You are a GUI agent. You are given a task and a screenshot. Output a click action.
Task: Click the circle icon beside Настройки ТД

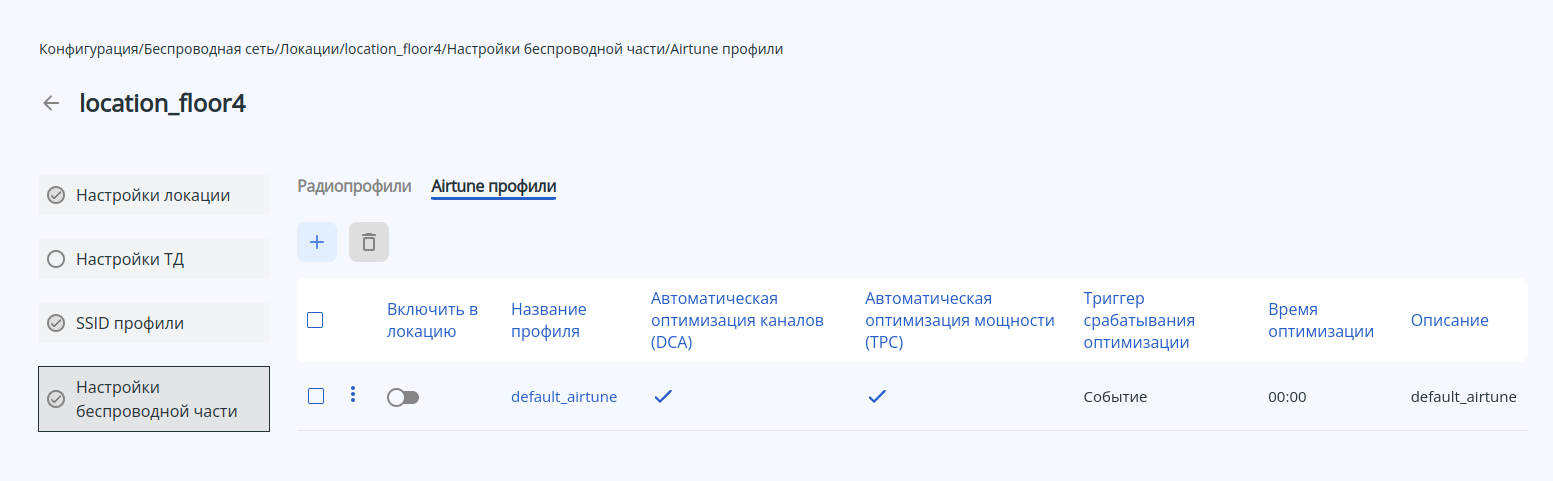[56, 259]
